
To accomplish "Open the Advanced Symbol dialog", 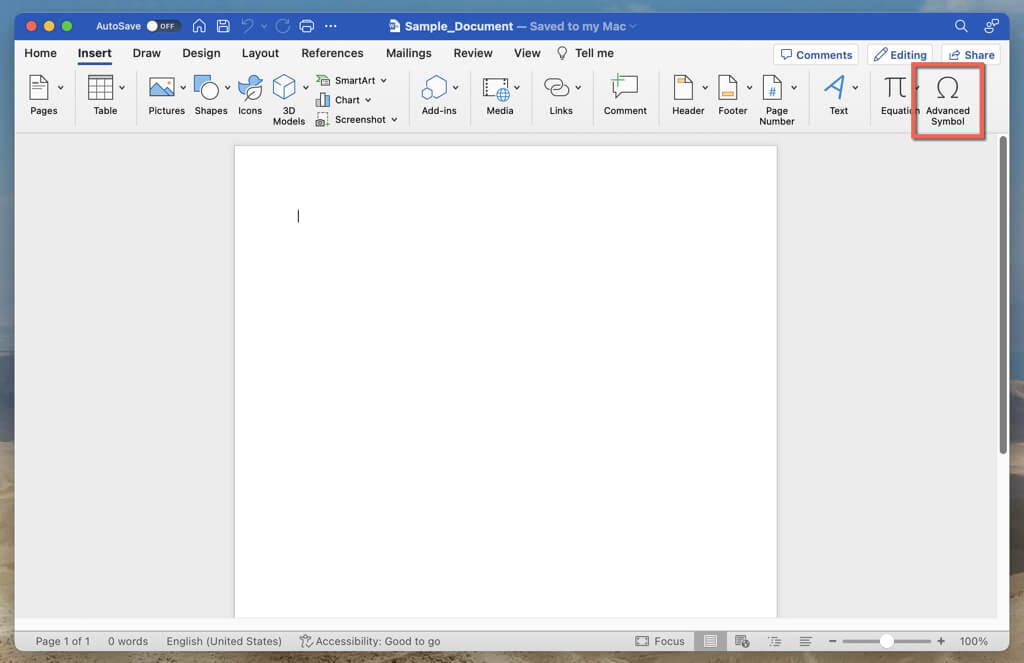I will tap(948, 100).
